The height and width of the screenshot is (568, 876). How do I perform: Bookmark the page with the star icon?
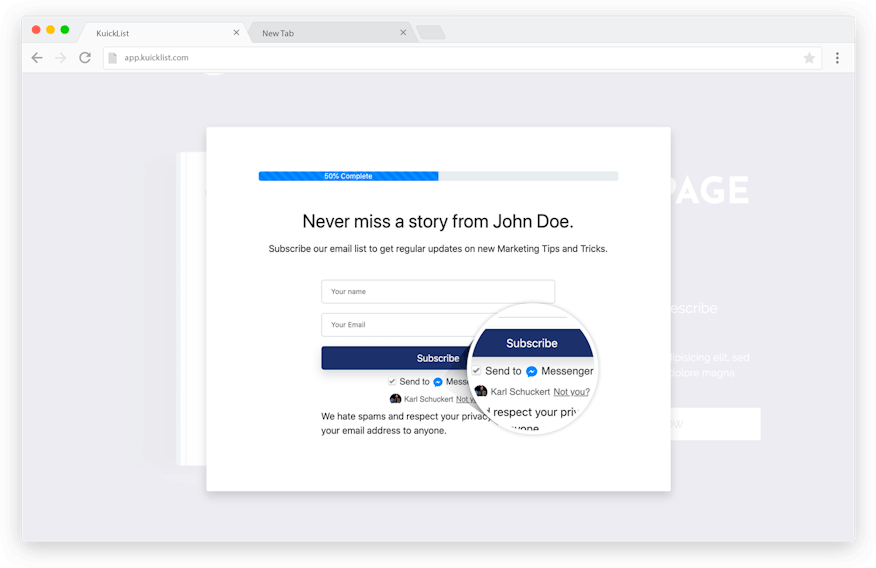[809, 58]
